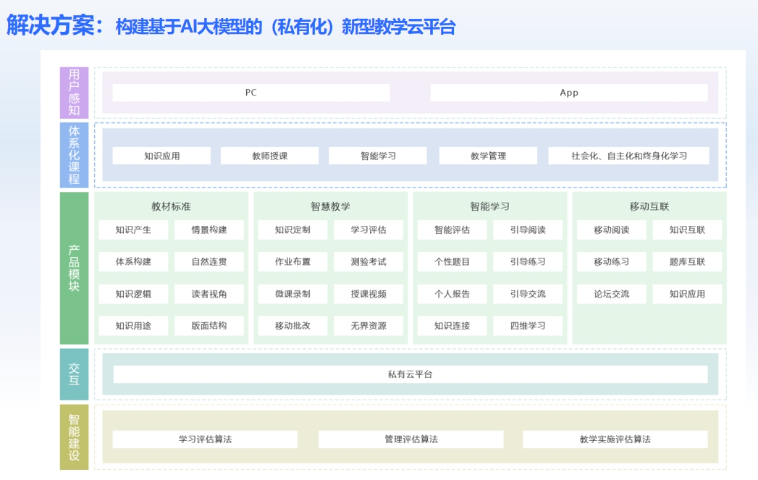Image resolution: width=758 pixels, height=480 pixels.
Task: Click the 智能学习 heading in 产品模块
Action: pyautogui.click(x=490, y=206)
